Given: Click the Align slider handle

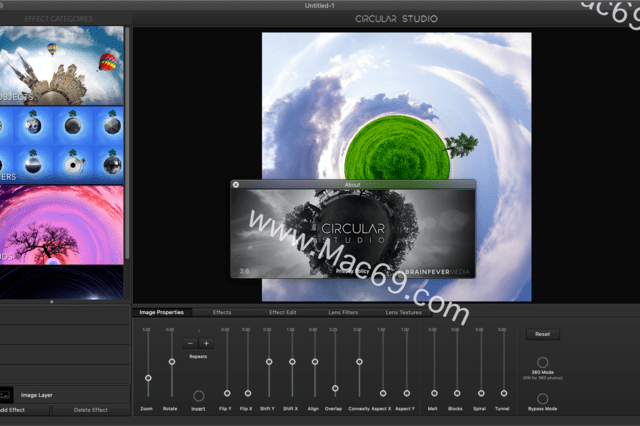Looking at the screenshot, I should (x=315, y=362).
